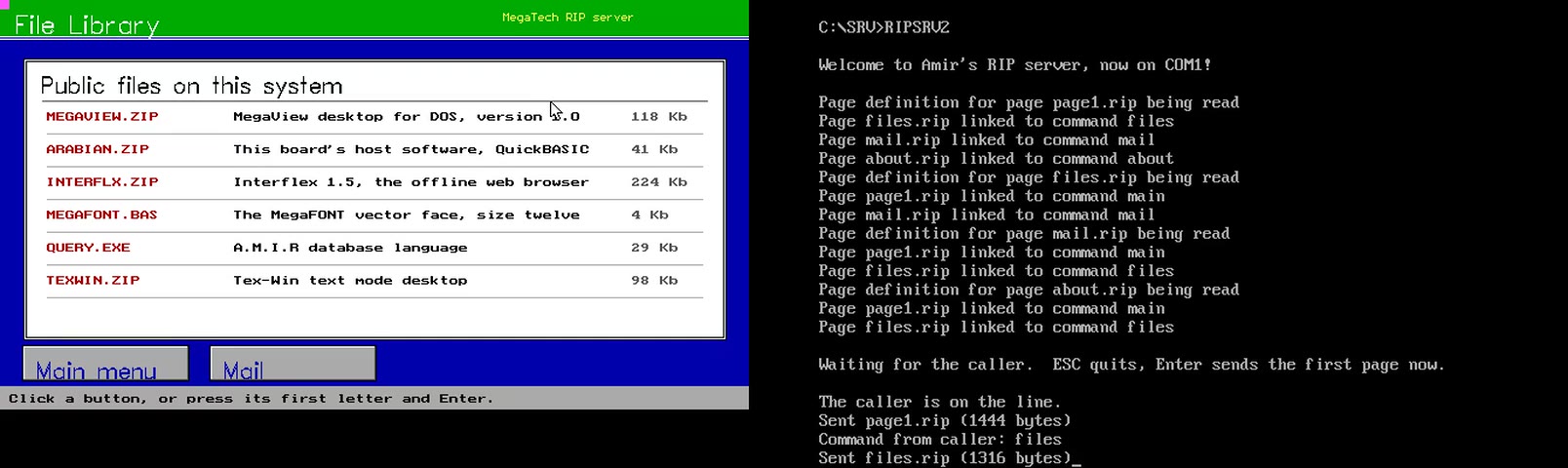Click description 'Tex-Win text mode desktop'
This screenshot has height=468, width=1568.
(x=350, y=280)
